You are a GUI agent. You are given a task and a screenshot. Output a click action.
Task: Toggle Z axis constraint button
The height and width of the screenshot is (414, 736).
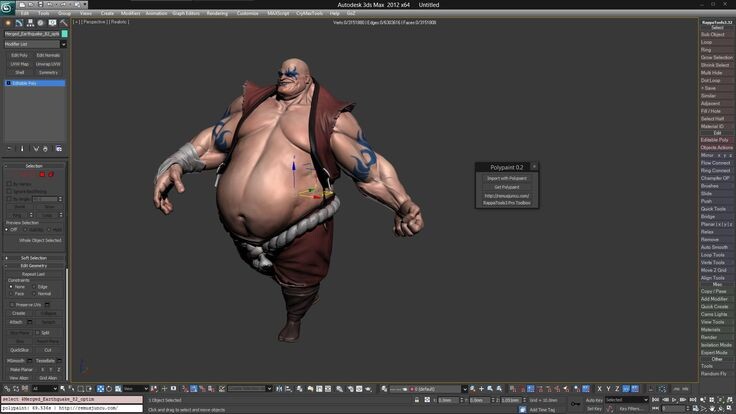point(617,389)
